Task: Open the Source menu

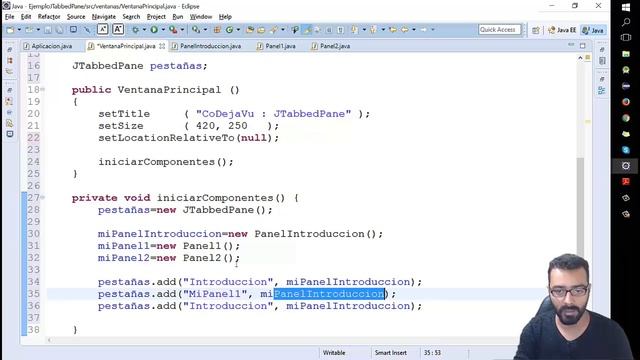Action: pos(76,17)
